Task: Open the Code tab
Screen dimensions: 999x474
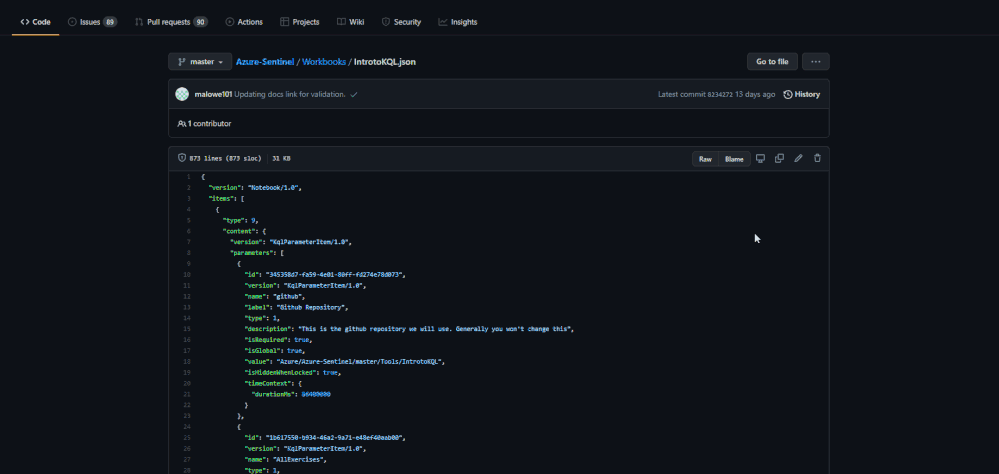Action: [x=35, y=22]
